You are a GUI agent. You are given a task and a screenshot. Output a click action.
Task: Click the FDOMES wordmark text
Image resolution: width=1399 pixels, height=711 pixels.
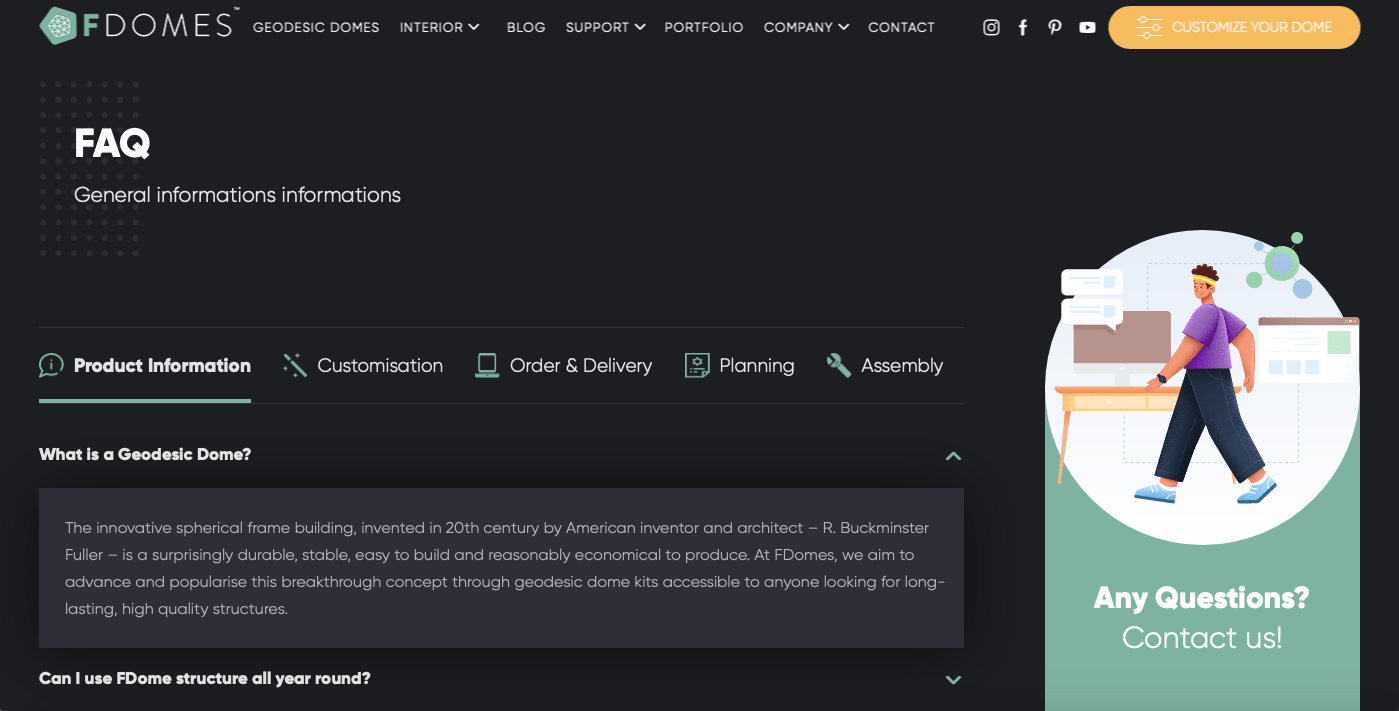coord(158,25)
